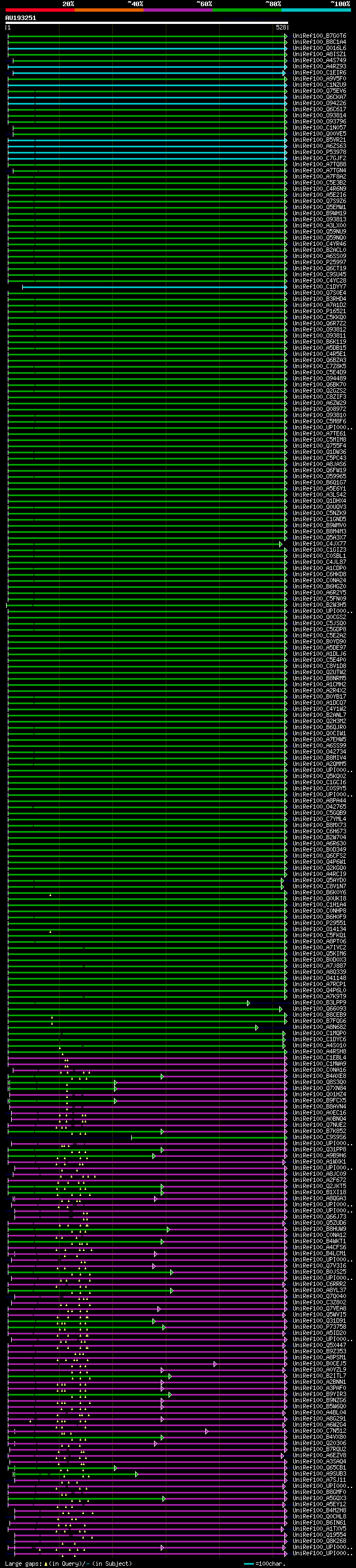Click the purple ~60% legend color bar
Screen dimensions: 356x1568
pyautogui.click(x=179, y=10)
